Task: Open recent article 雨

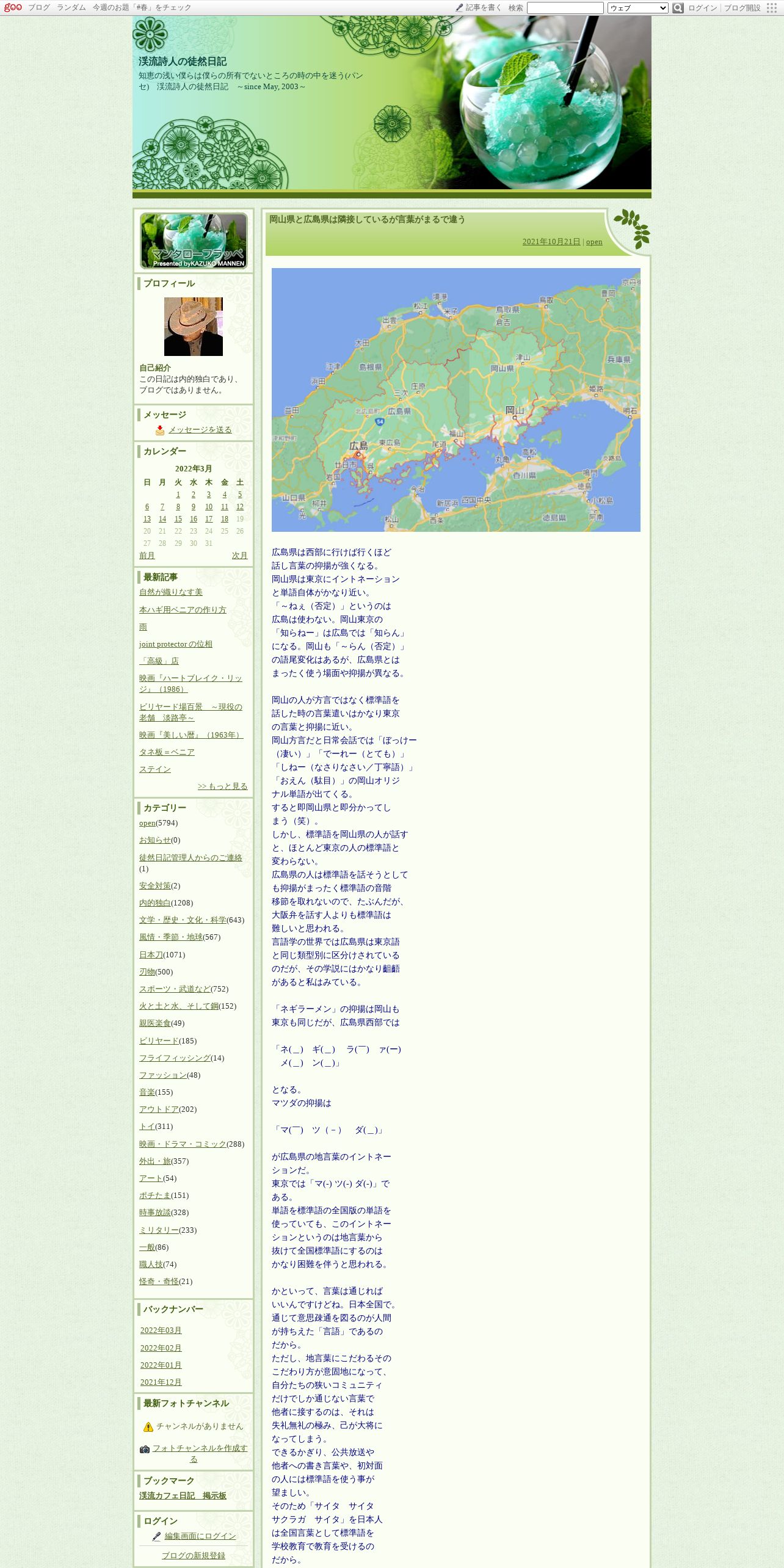Action: [143, 627]
